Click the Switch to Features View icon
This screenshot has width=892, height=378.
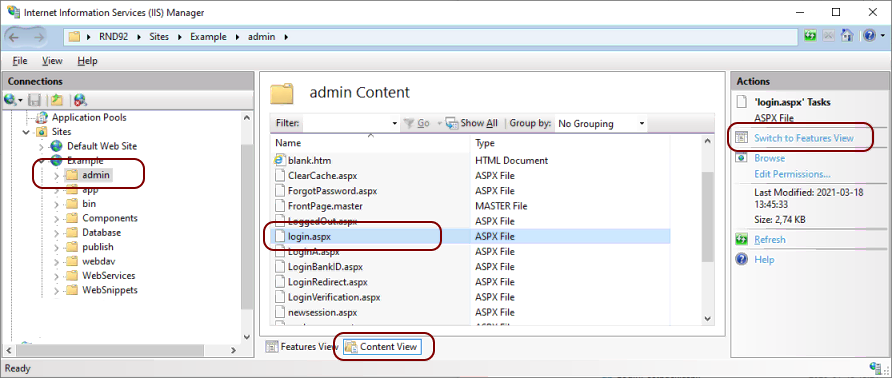[741, 138]
